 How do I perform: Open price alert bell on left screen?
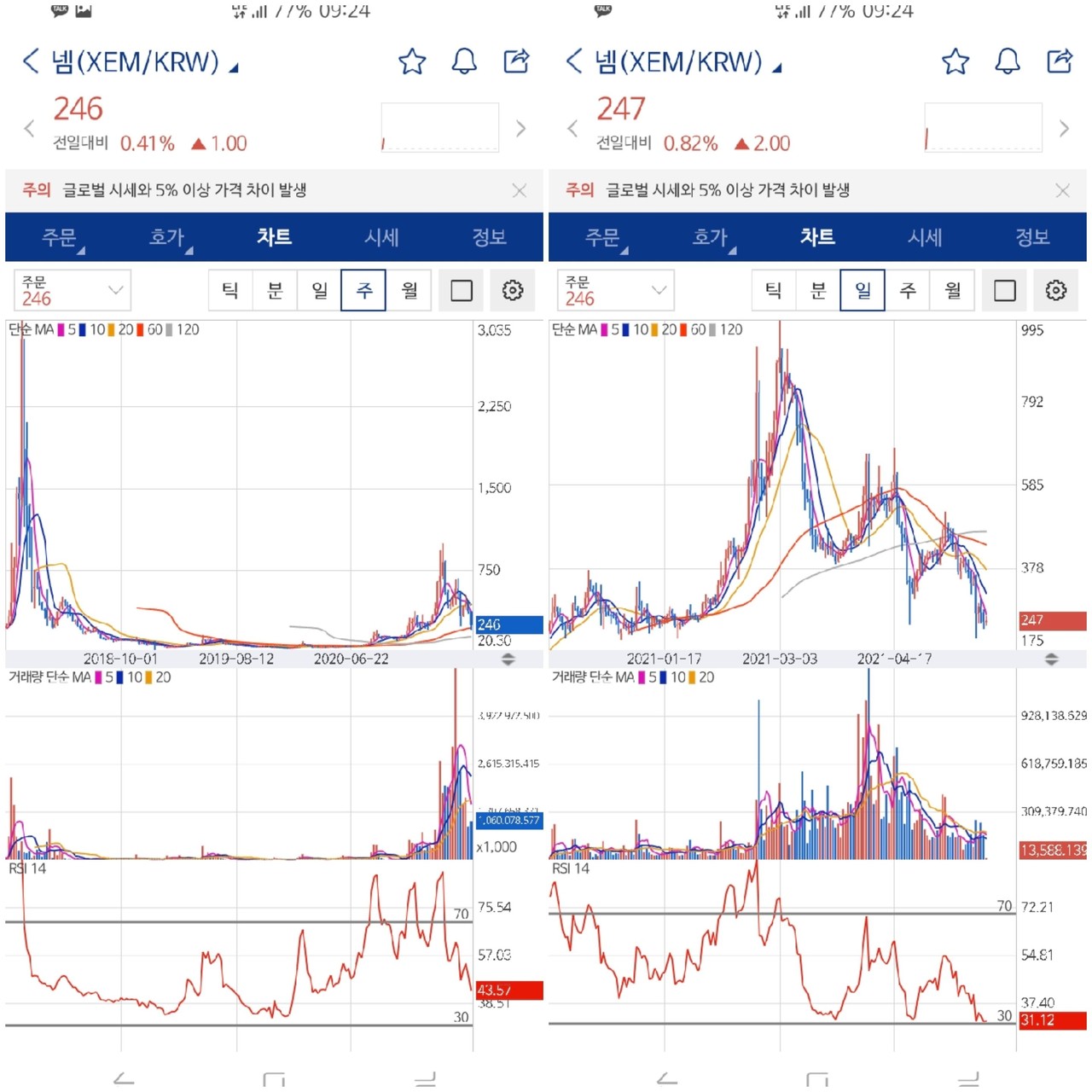[x=464, y=61]
